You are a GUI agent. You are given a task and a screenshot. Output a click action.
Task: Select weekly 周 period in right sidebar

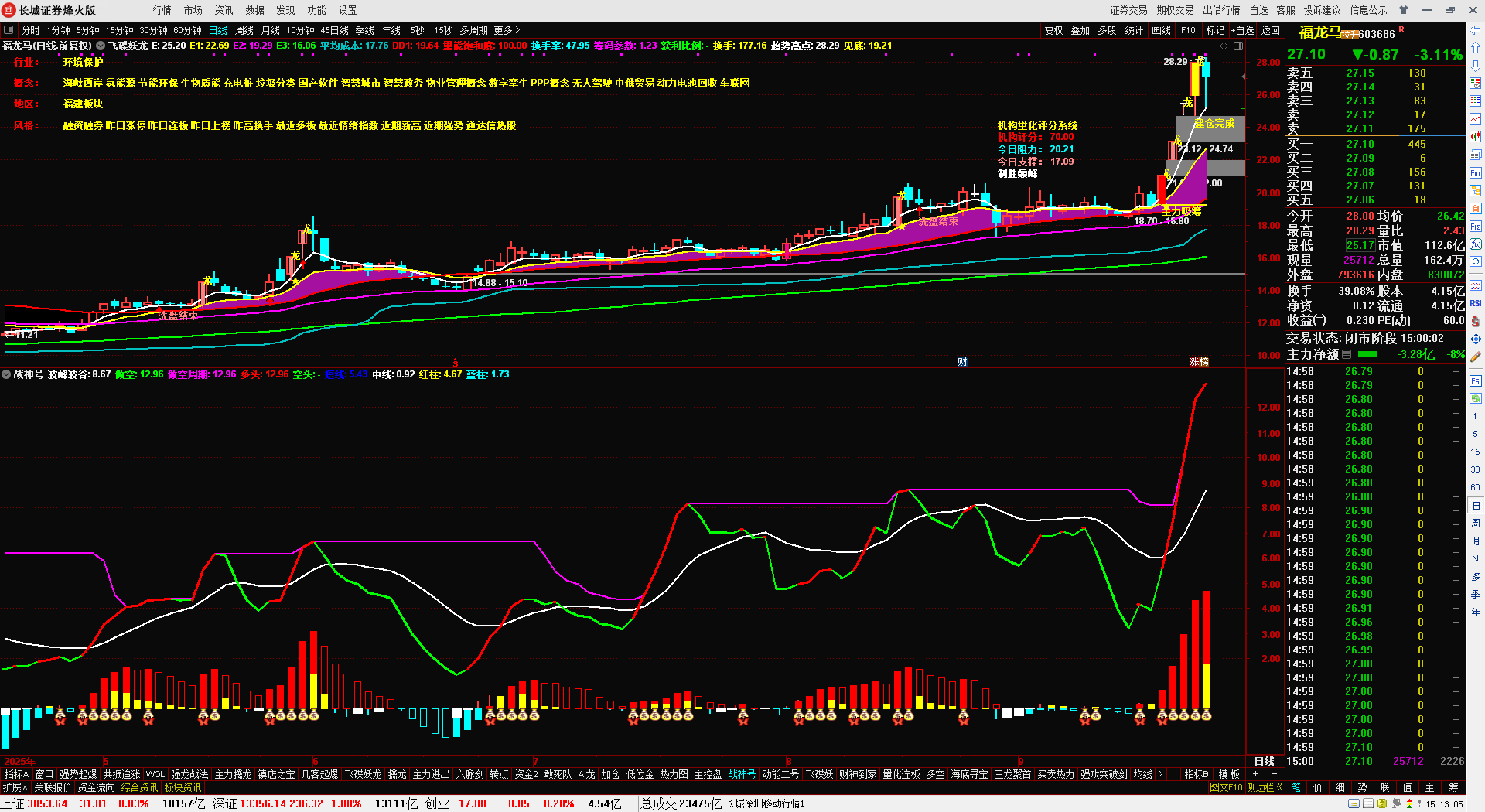(1476, 524)
